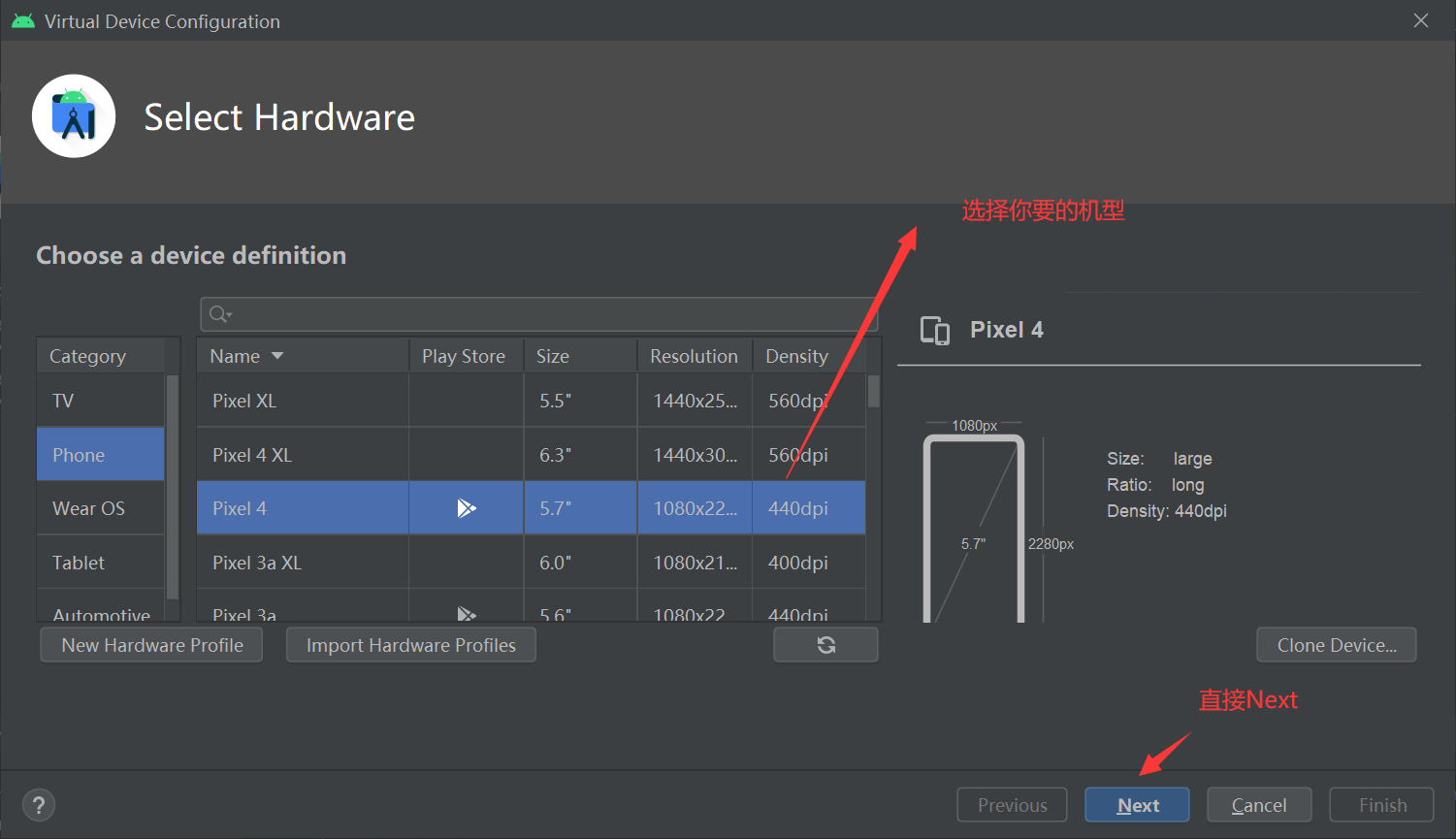This screenshot has height=839, width=1456.
Task: Select the Pixel 4 device row
Action: tap(532, 508)
